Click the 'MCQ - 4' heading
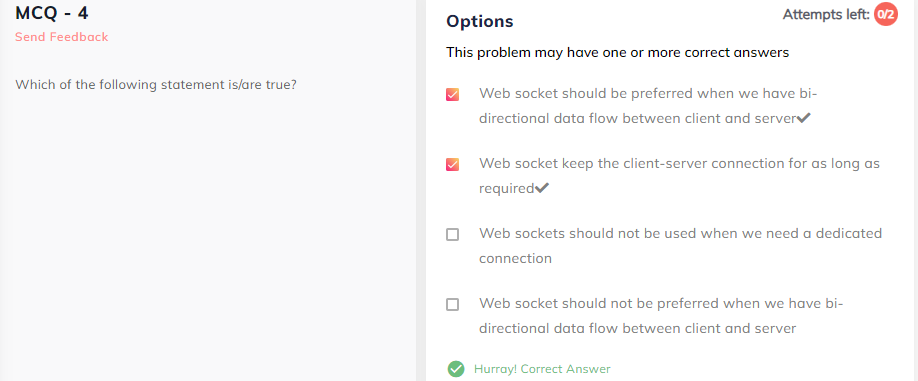This screenshot has height=381, width=918. tap(52, 12)
